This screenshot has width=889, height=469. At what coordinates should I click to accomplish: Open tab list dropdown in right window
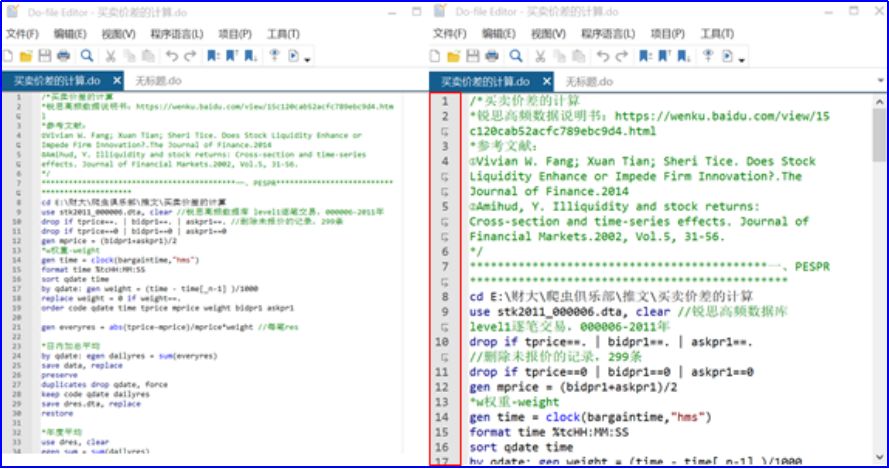880,81
